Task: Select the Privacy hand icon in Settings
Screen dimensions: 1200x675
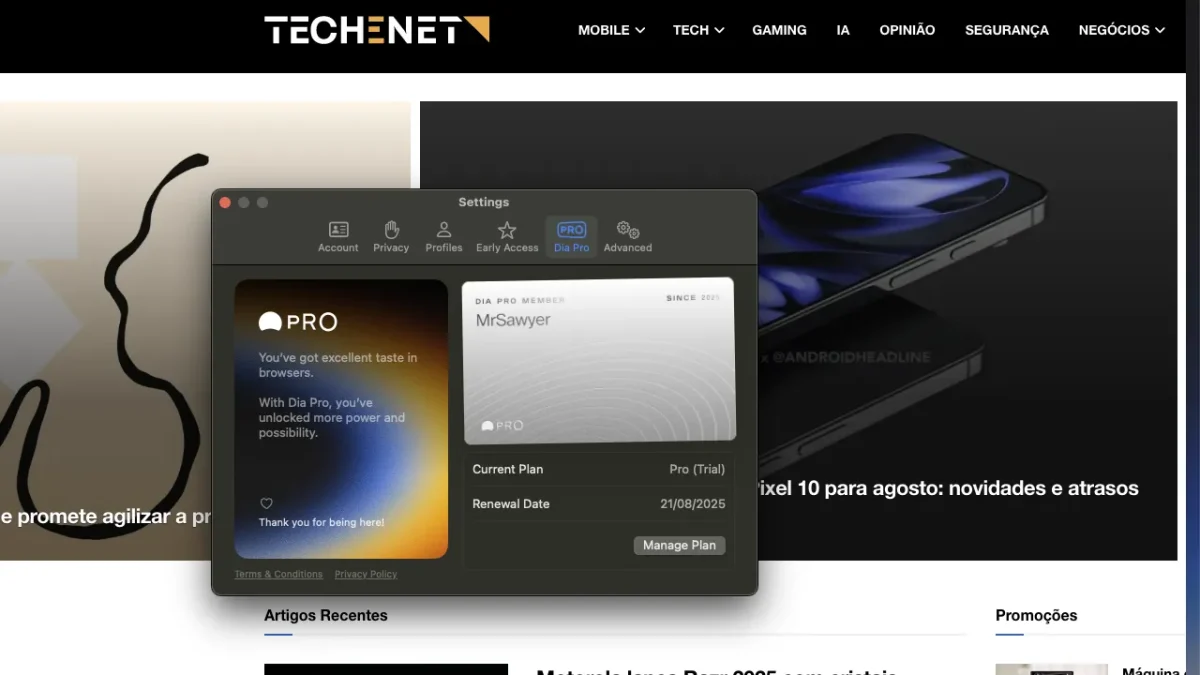Action: point(391,236)
